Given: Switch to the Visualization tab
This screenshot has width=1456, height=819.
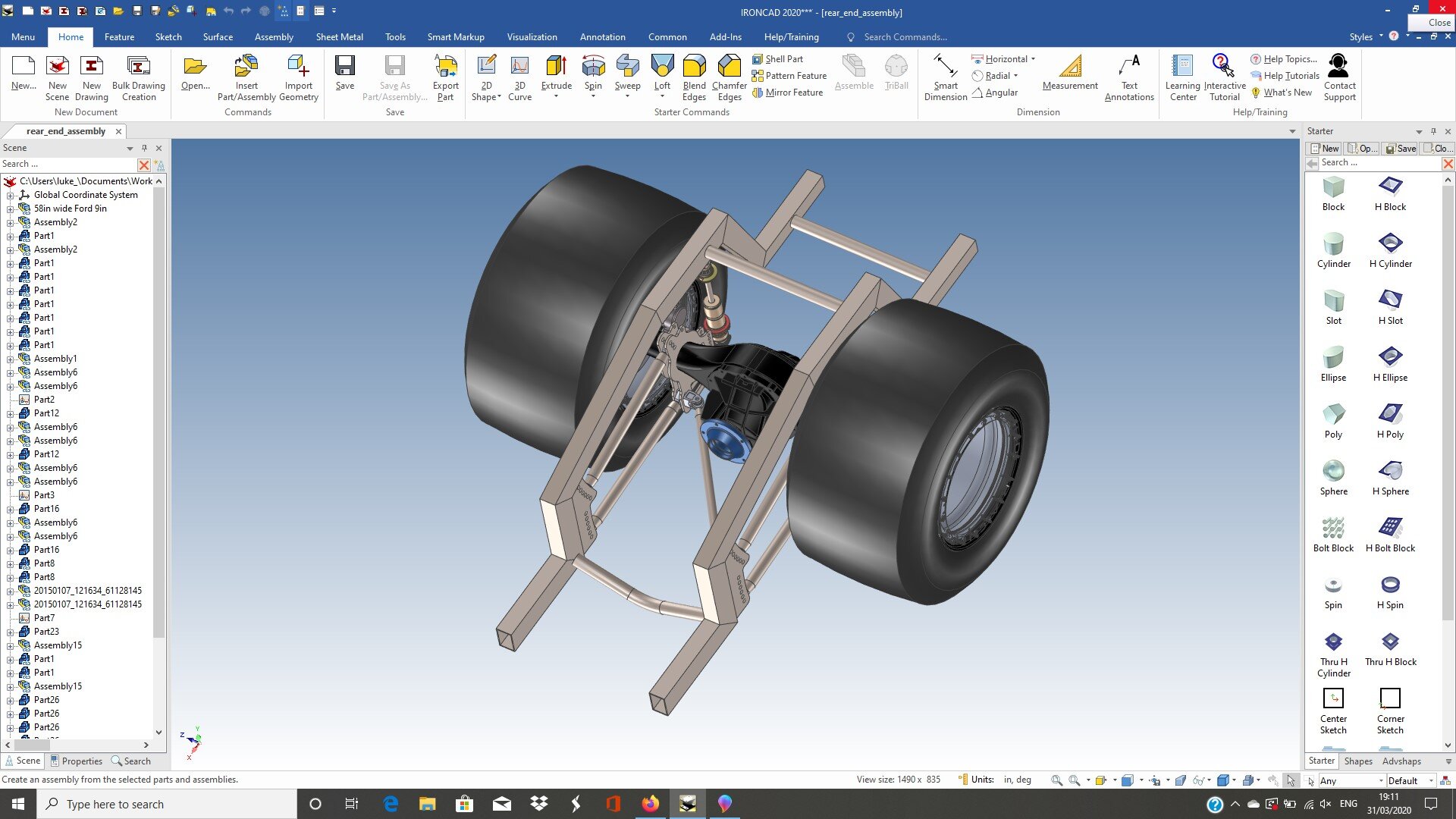Looking at the screenshot, I should [x=532, y=36].
